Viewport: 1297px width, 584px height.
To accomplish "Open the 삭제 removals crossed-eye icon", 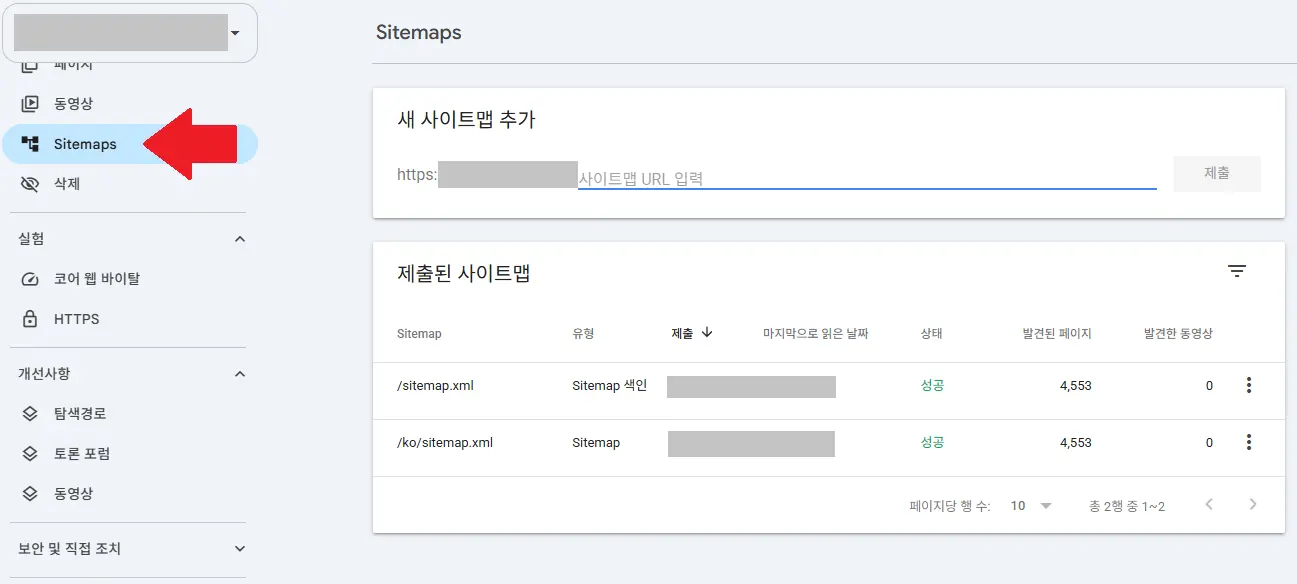I will (30, 184).
